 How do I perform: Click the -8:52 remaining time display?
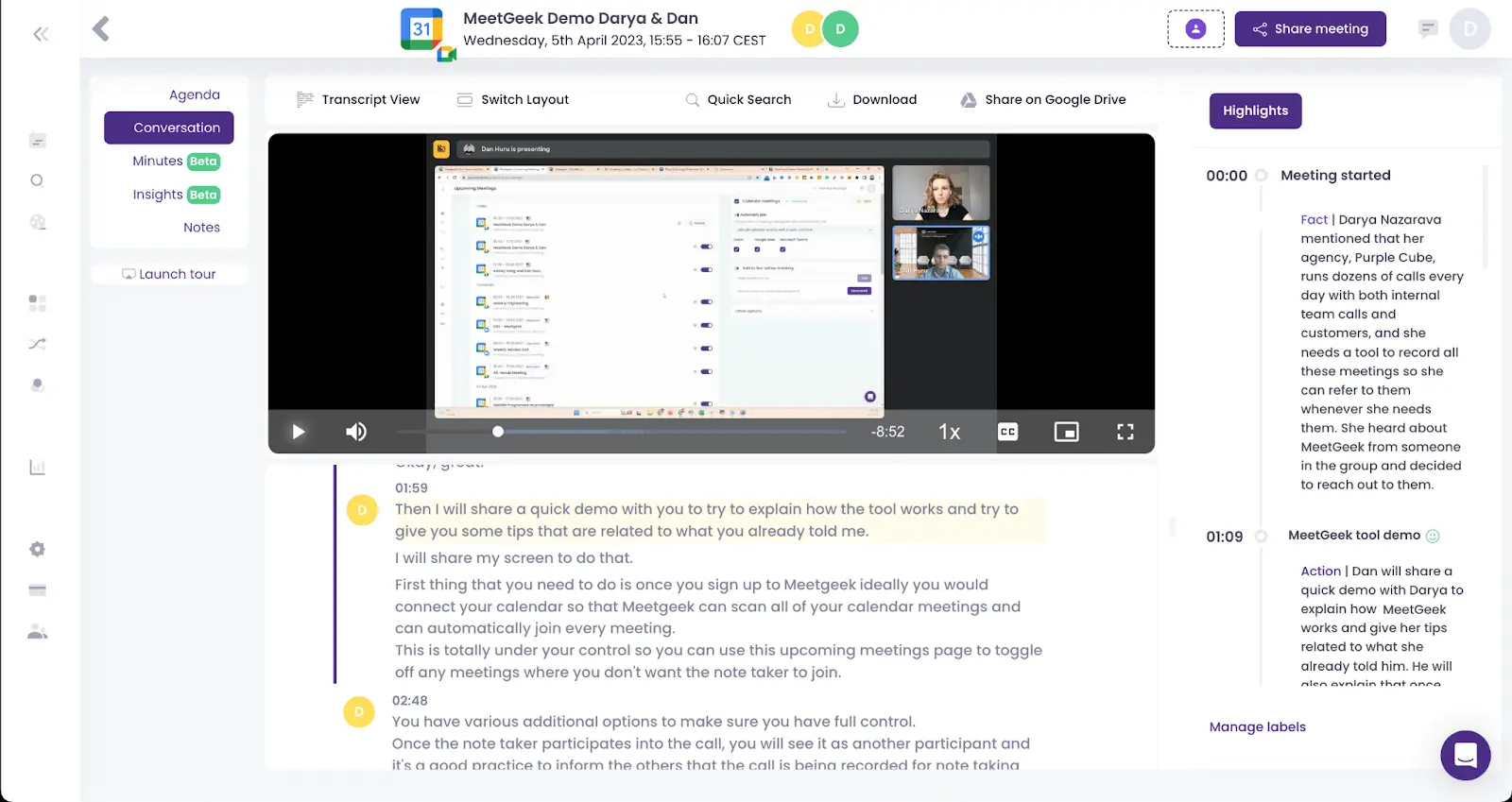point(888,432)
